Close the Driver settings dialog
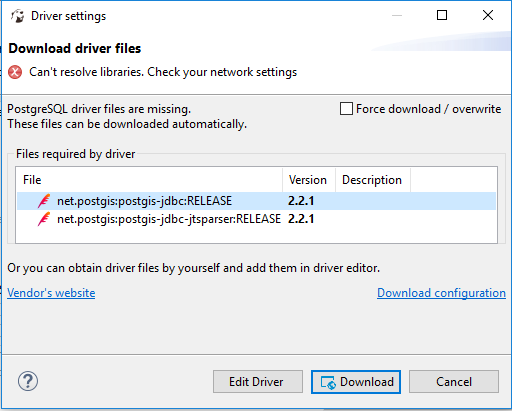The image size is (512, 411). coord(488,15)
